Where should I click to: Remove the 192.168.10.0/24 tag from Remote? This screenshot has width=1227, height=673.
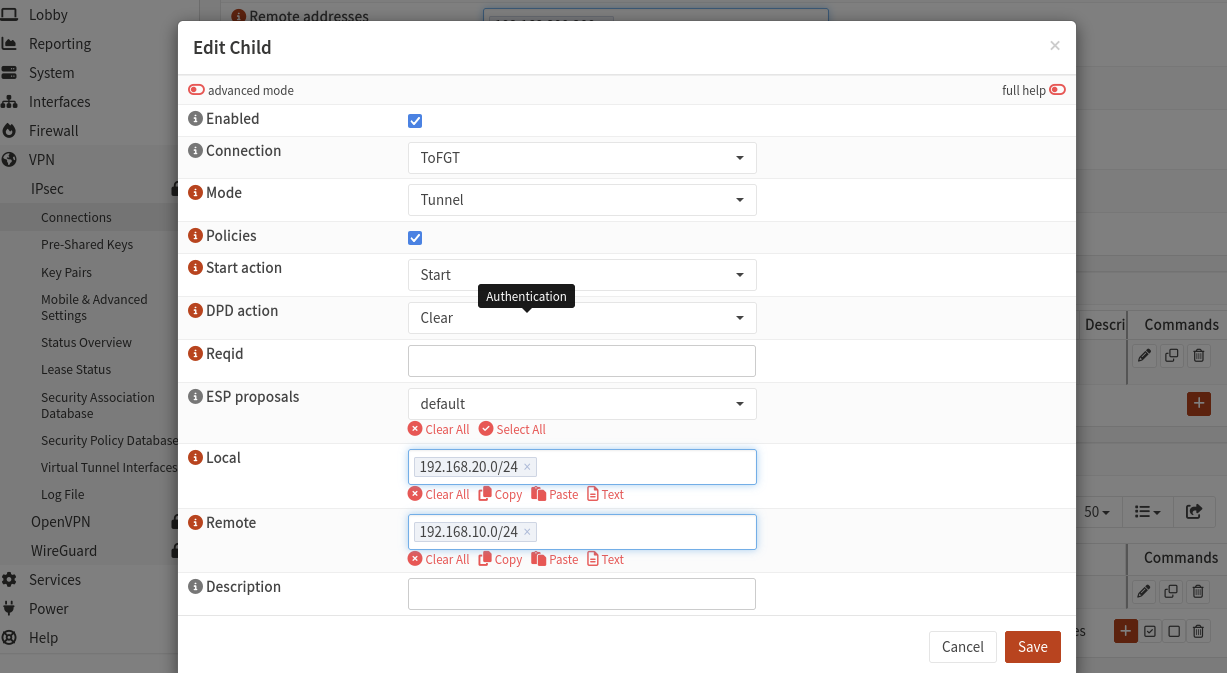(x=527, y=532)
